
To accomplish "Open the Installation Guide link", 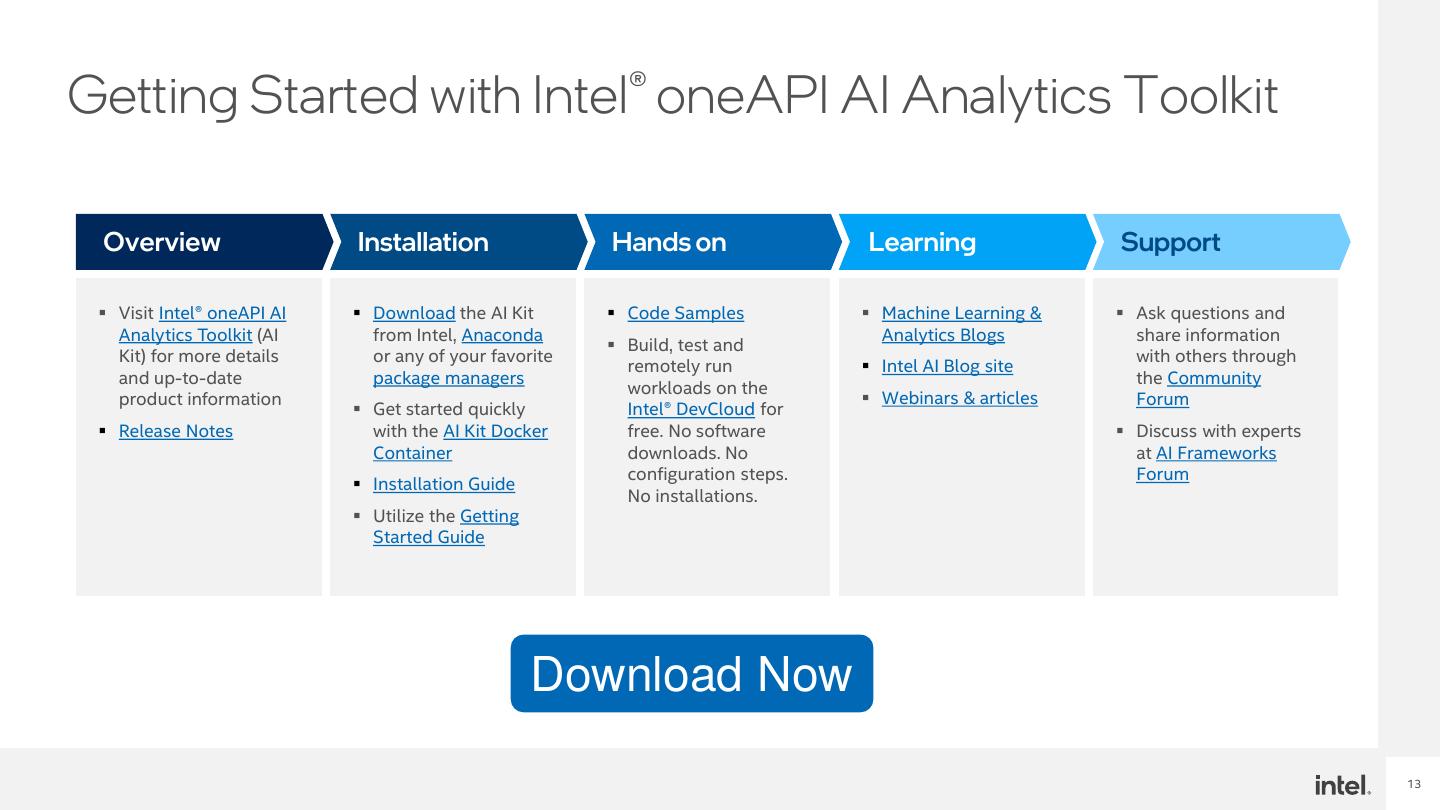I will click(444, 484).
